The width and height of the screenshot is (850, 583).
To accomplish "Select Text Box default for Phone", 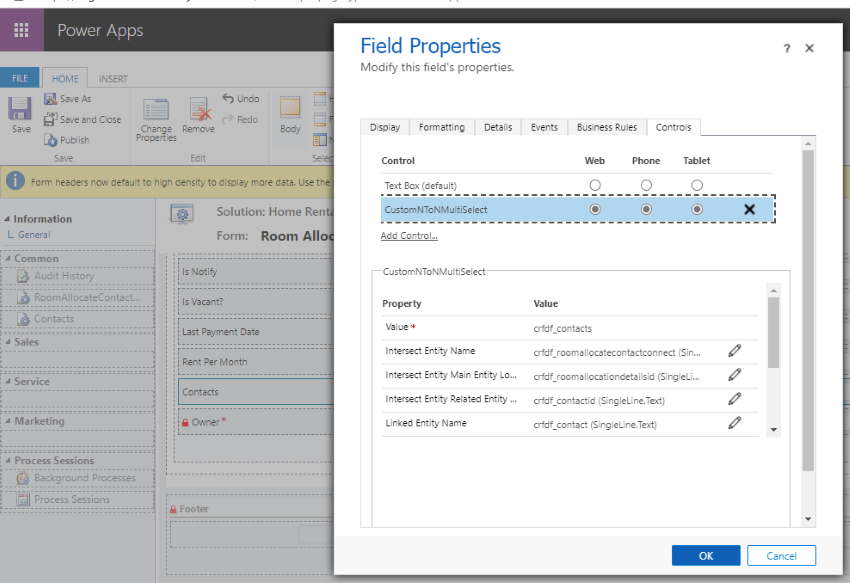I will pyautogui.click(x=646, y=185).
